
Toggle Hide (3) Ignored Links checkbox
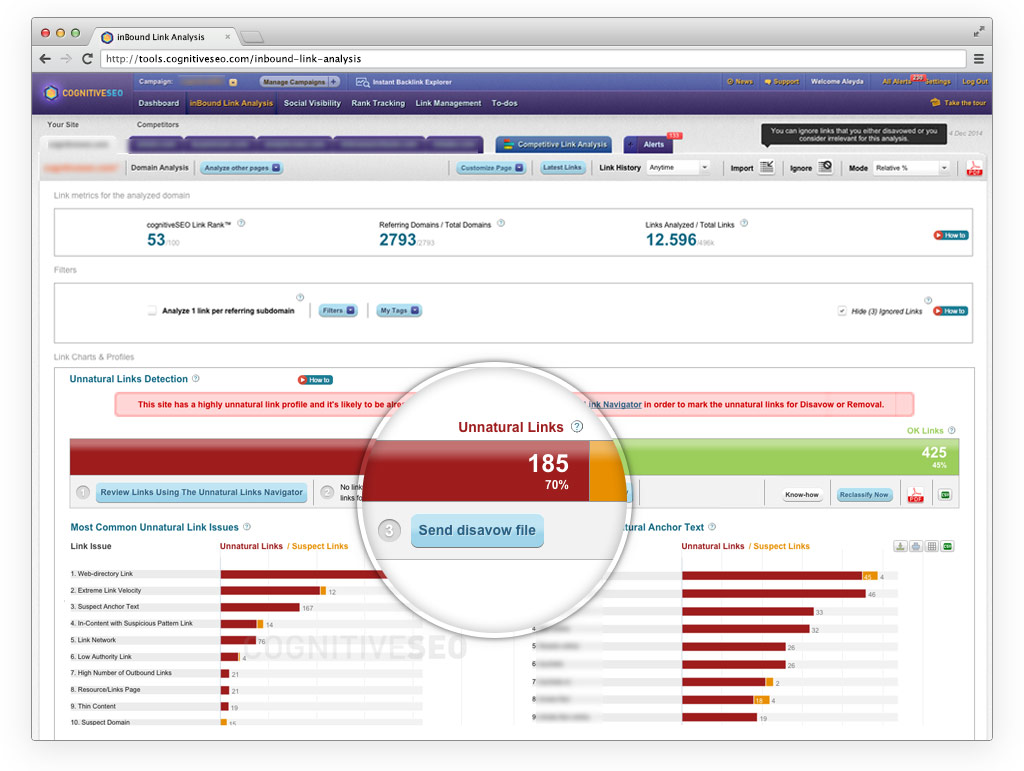842,311
